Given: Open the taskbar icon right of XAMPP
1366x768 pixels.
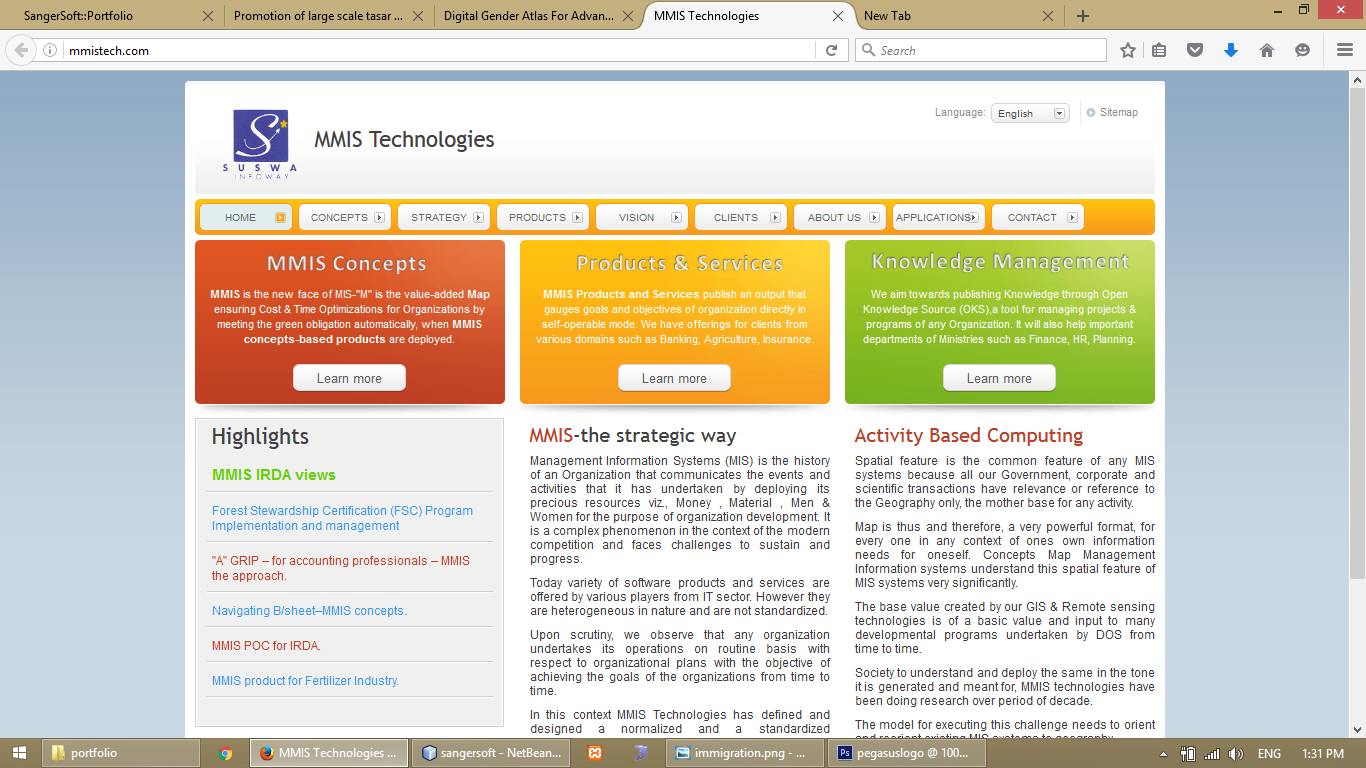Looking at the screenshot, I should 641,753.
